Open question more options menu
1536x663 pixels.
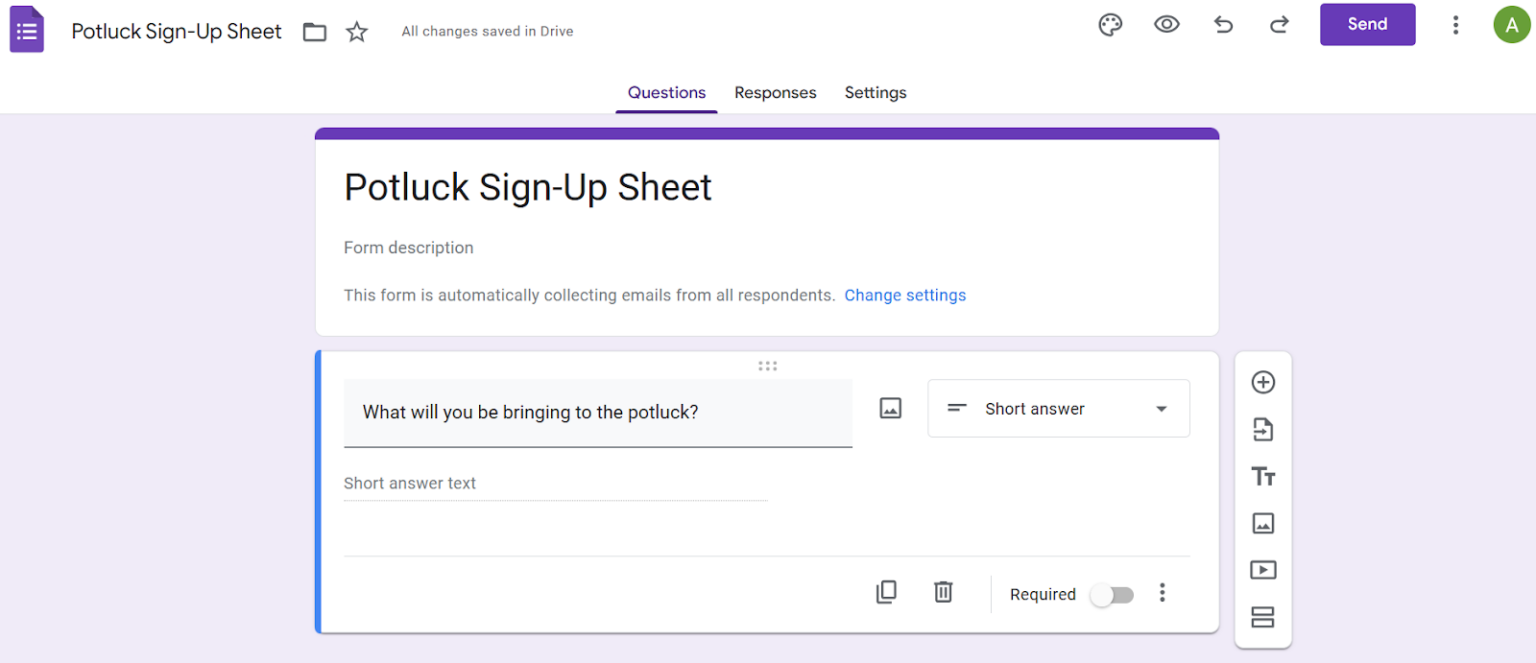(x=1162, y=593)
